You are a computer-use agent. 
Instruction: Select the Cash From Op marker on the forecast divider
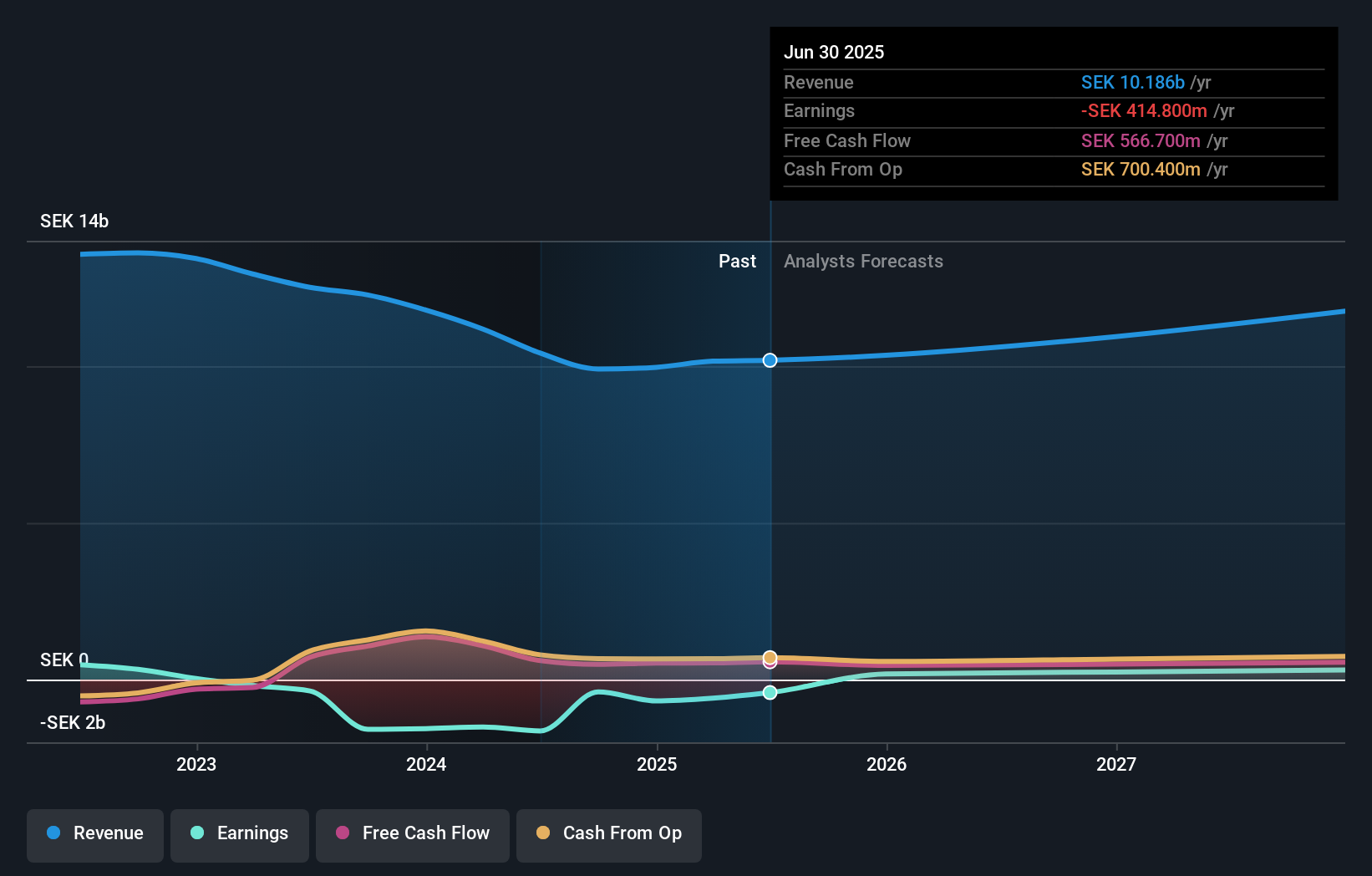point(769,658)
